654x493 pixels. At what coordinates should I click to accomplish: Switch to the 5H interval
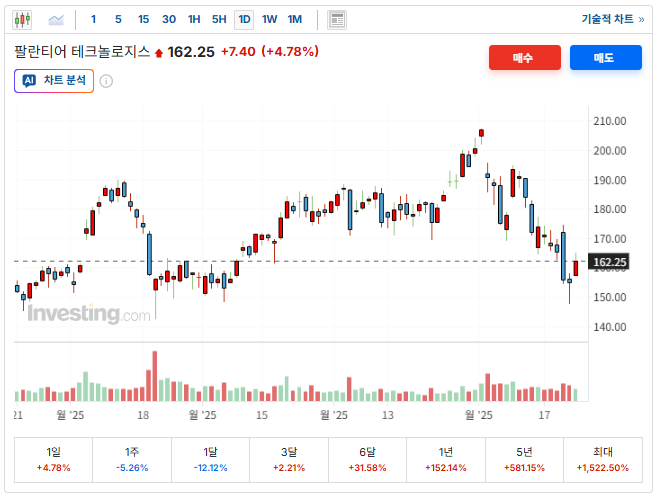219,19
